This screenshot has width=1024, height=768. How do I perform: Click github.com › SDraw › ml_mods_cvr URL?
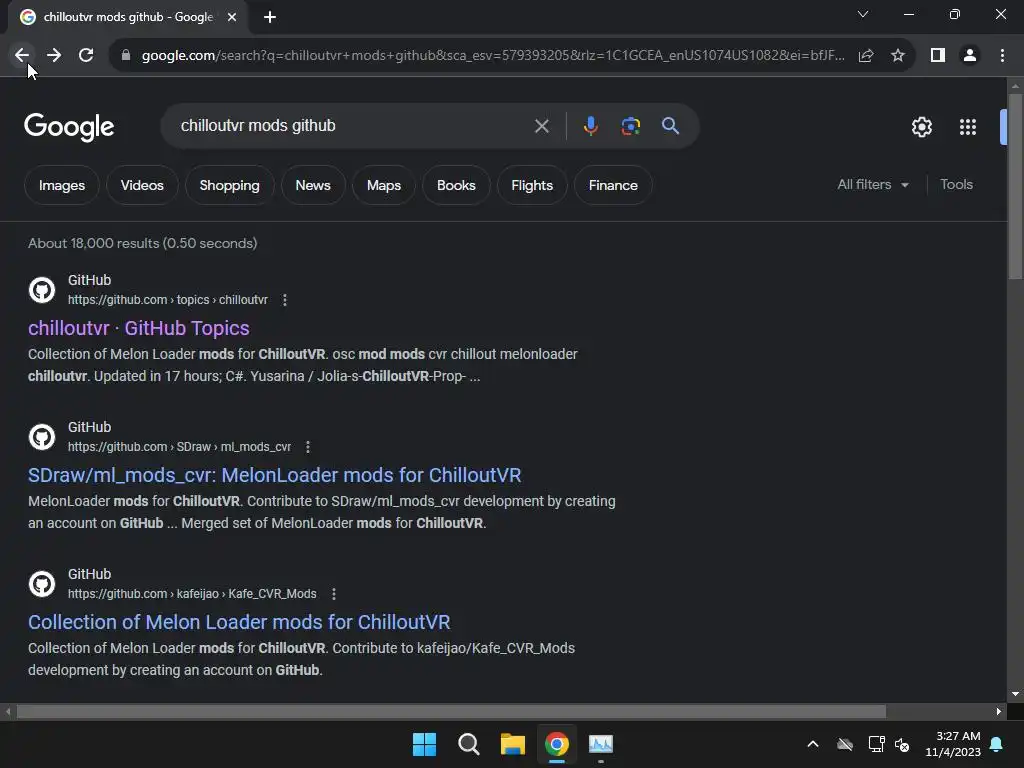(180, 447)
